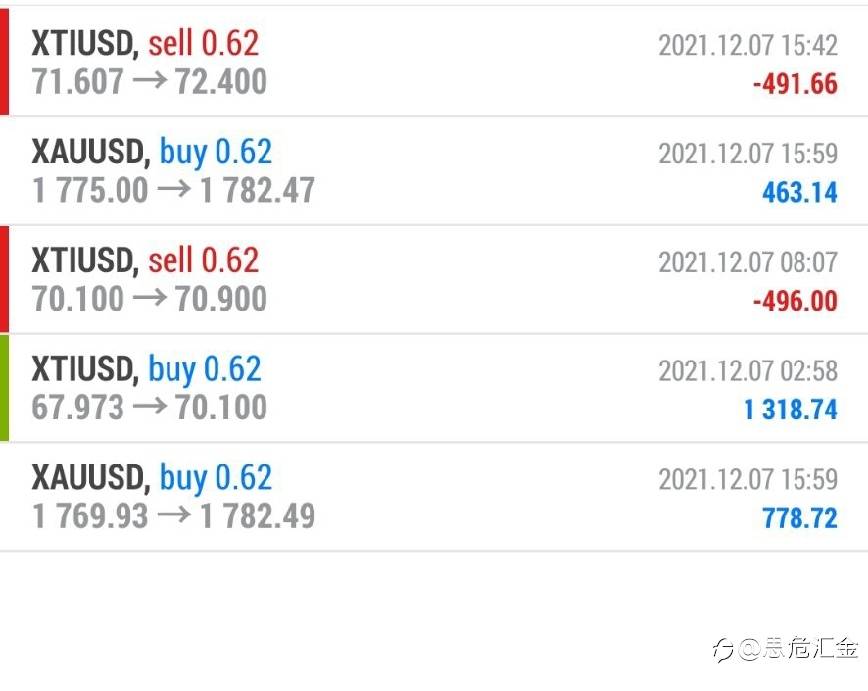Click the green bar beside the 67.973 trade
This screenshot has width=868, height=691.
tap(4, 388)
